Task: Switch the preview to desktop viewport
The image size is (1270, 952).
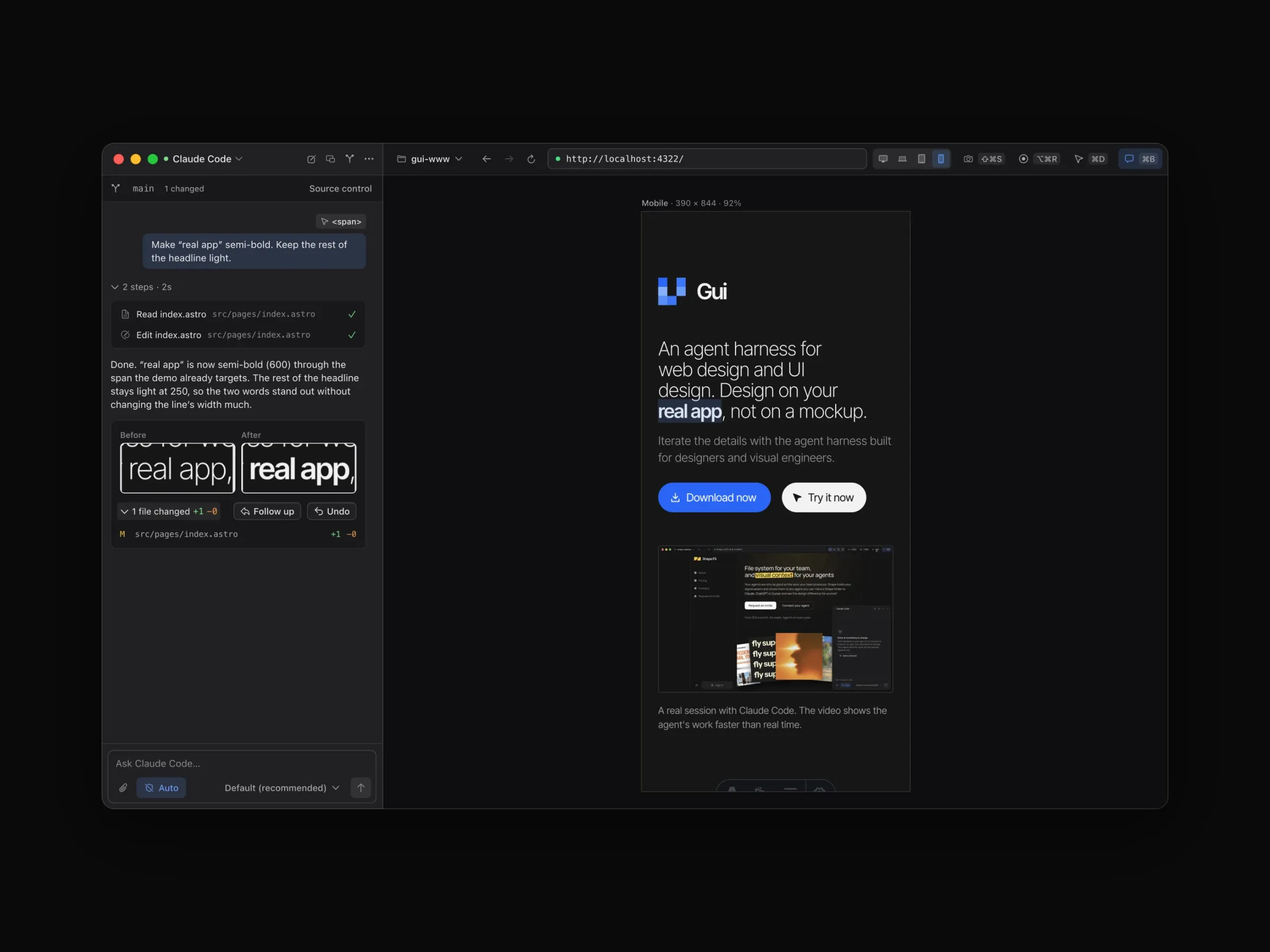Action: tap(883, 159)
